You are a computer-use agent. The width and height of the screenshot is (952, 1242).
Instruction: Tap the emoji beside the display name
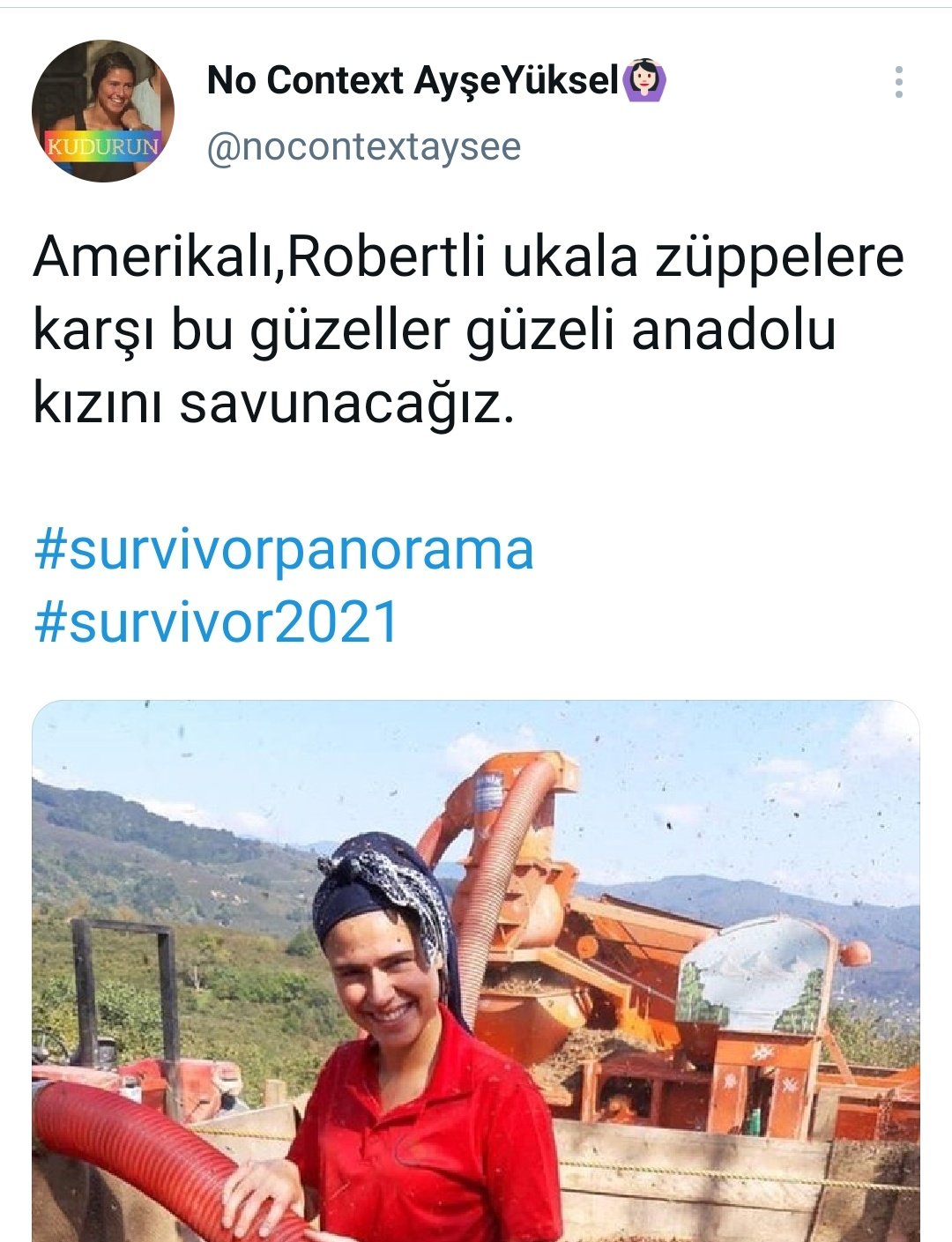click(x=644, y=81)
